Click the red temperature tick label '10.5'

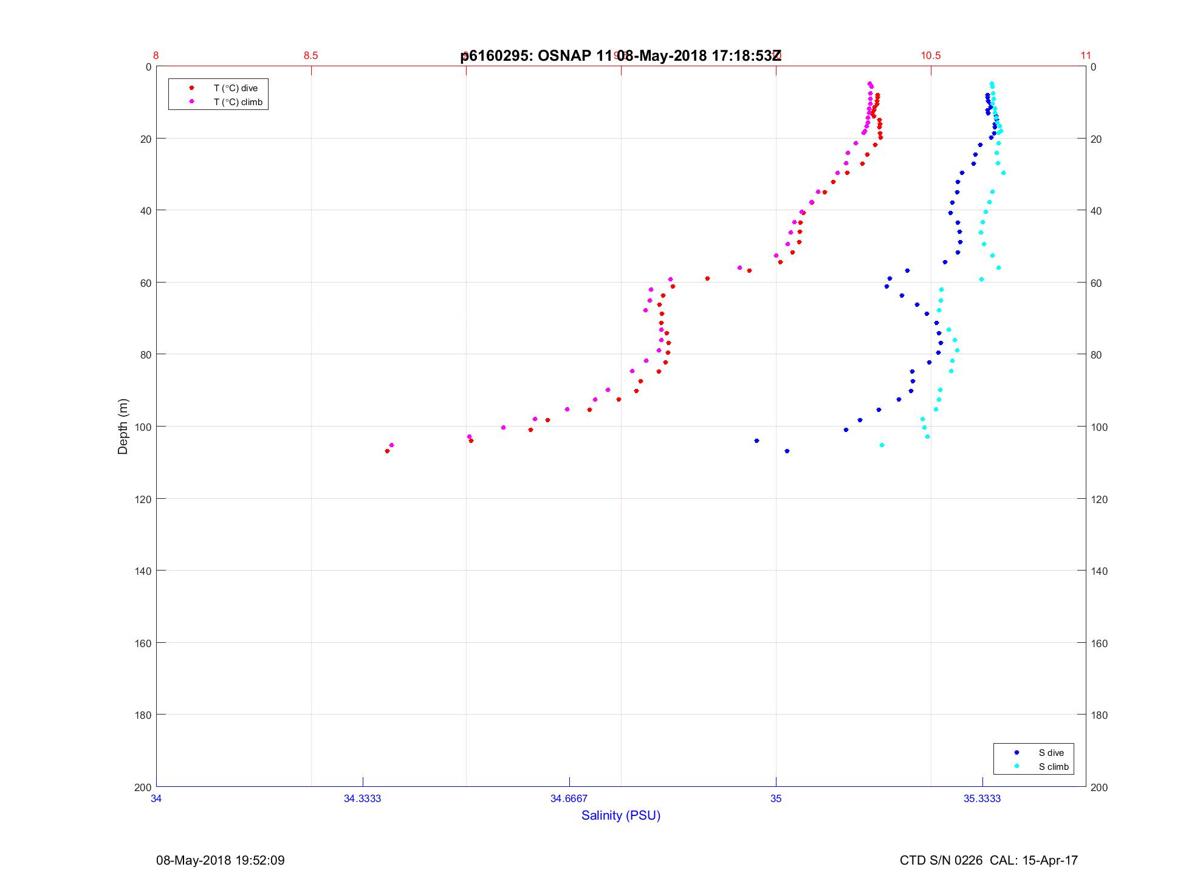[931, 56]
